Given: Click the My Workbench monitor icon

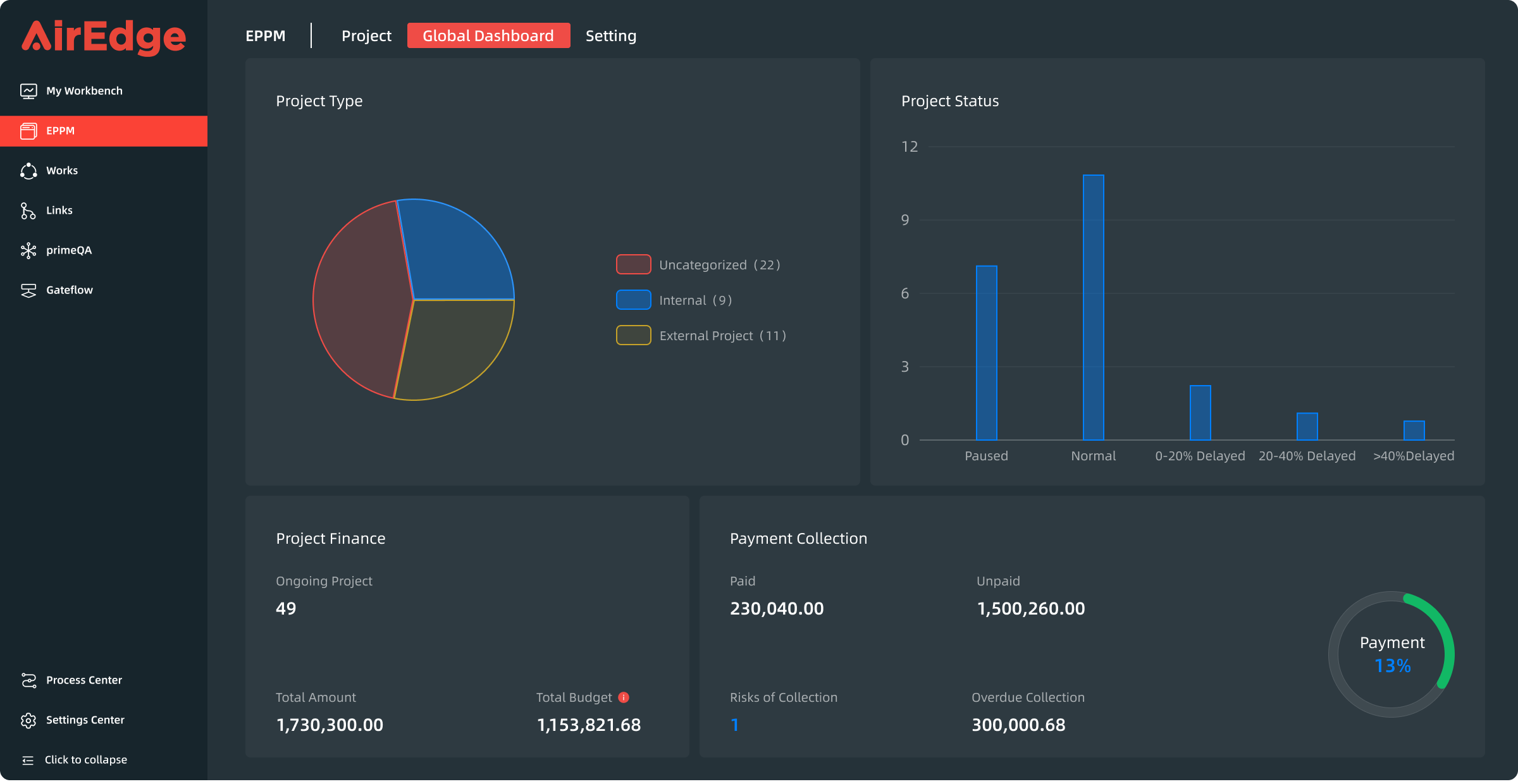Looking at the screenshot, I should point(28,91).
